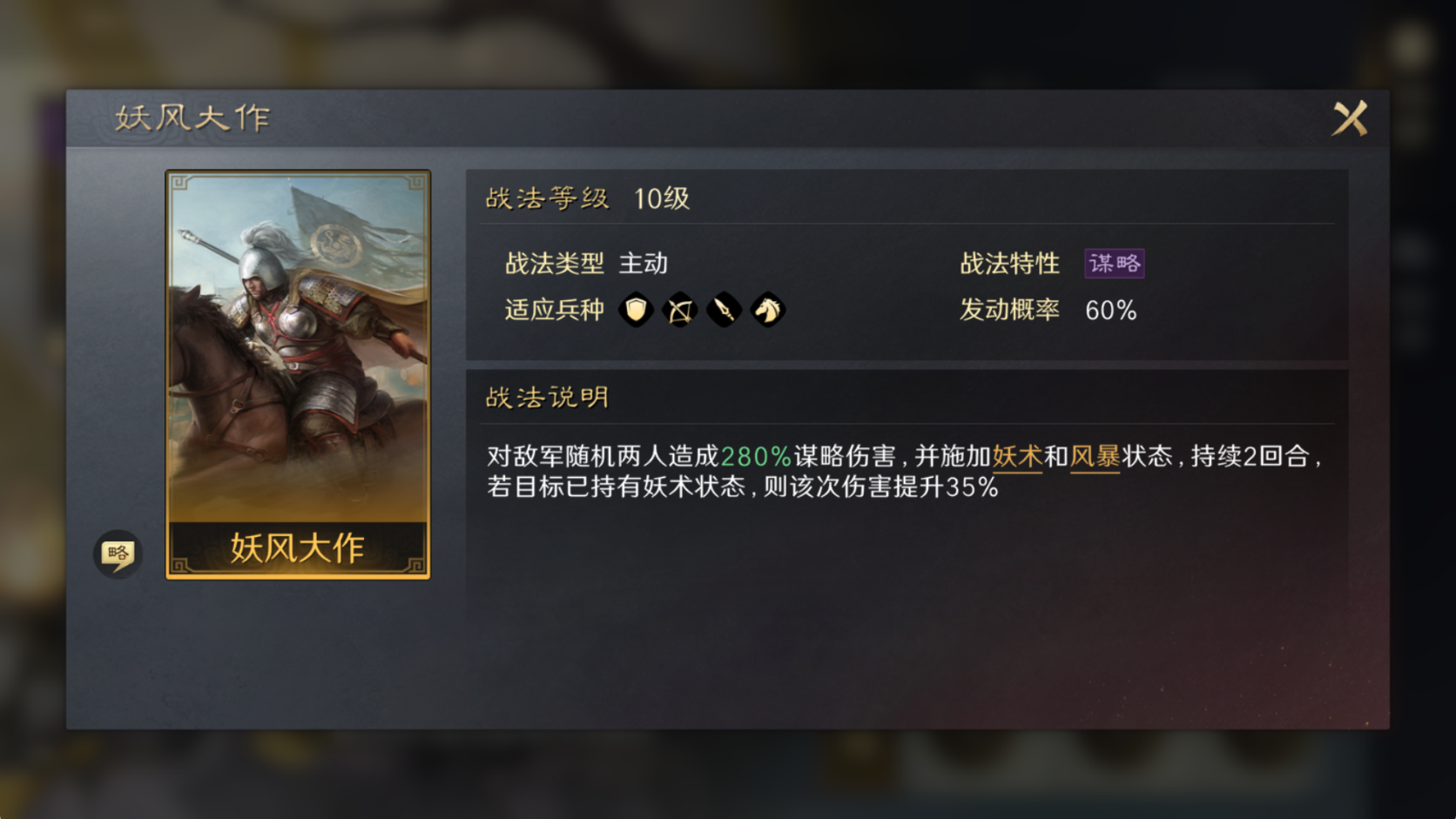Tap the archer bow troop icon
The width and height of the screenshot is (1456, 819).
tap(680, 310)
